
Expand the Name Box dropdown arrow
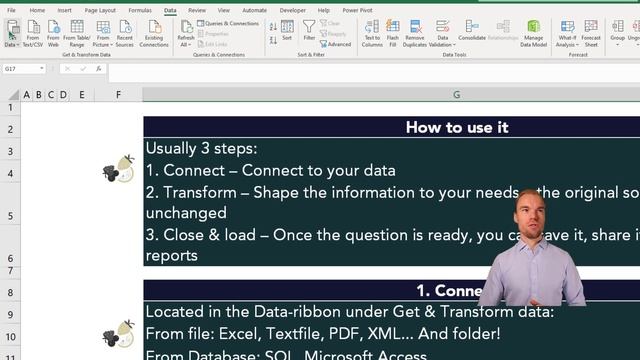click(42, 69)
